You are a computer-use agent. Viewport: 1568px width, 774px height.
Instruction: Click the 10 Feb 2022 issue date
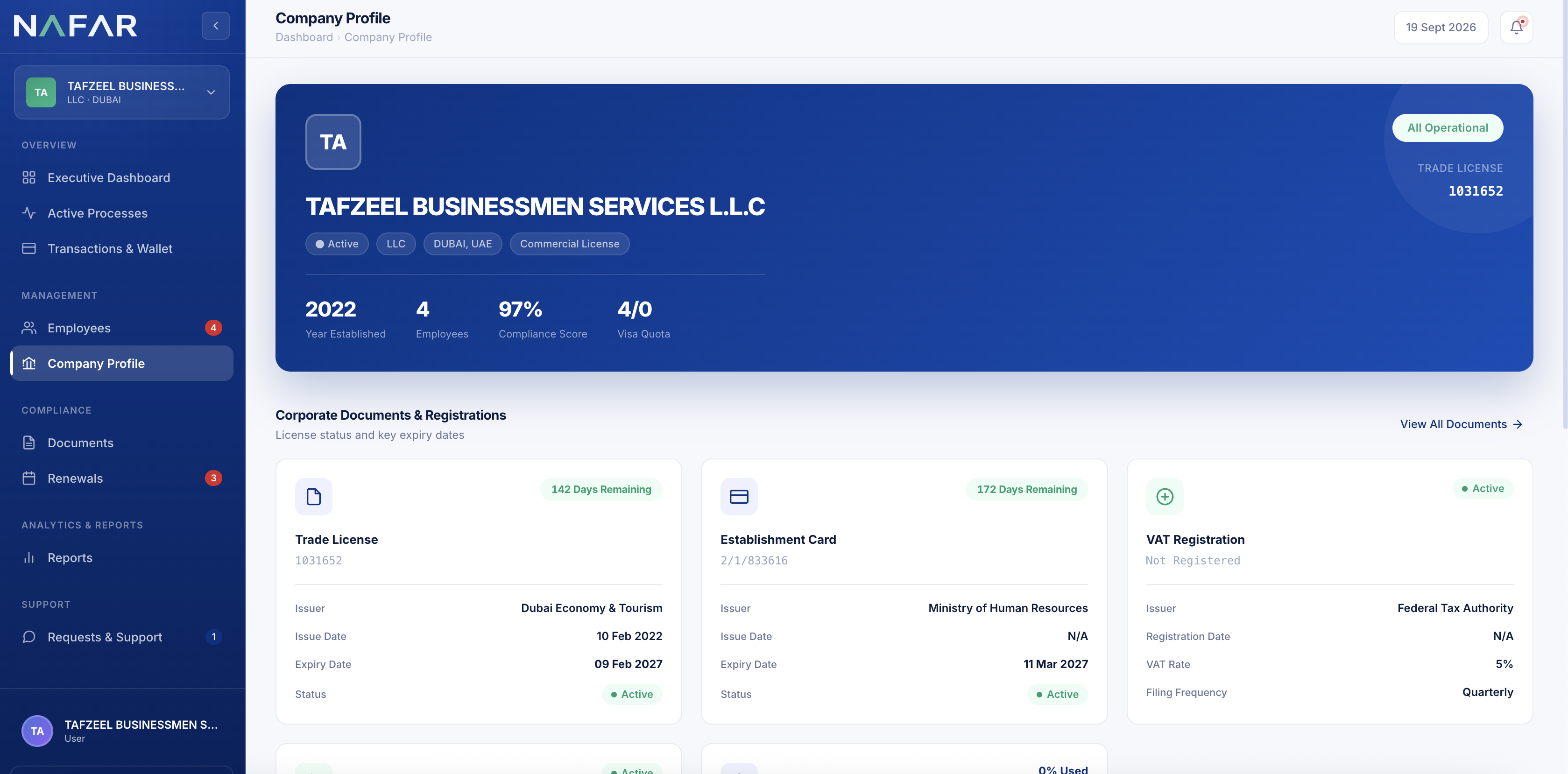[x=629, y=636]
